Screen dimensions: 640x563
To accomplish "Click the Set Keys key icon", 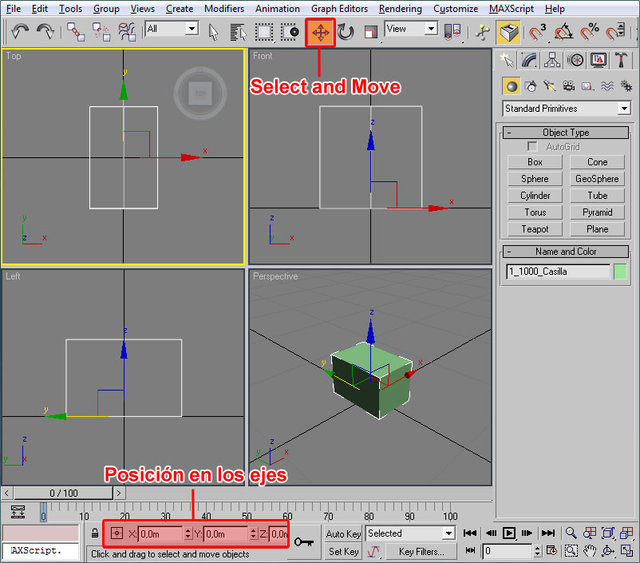I will point(304,540).
